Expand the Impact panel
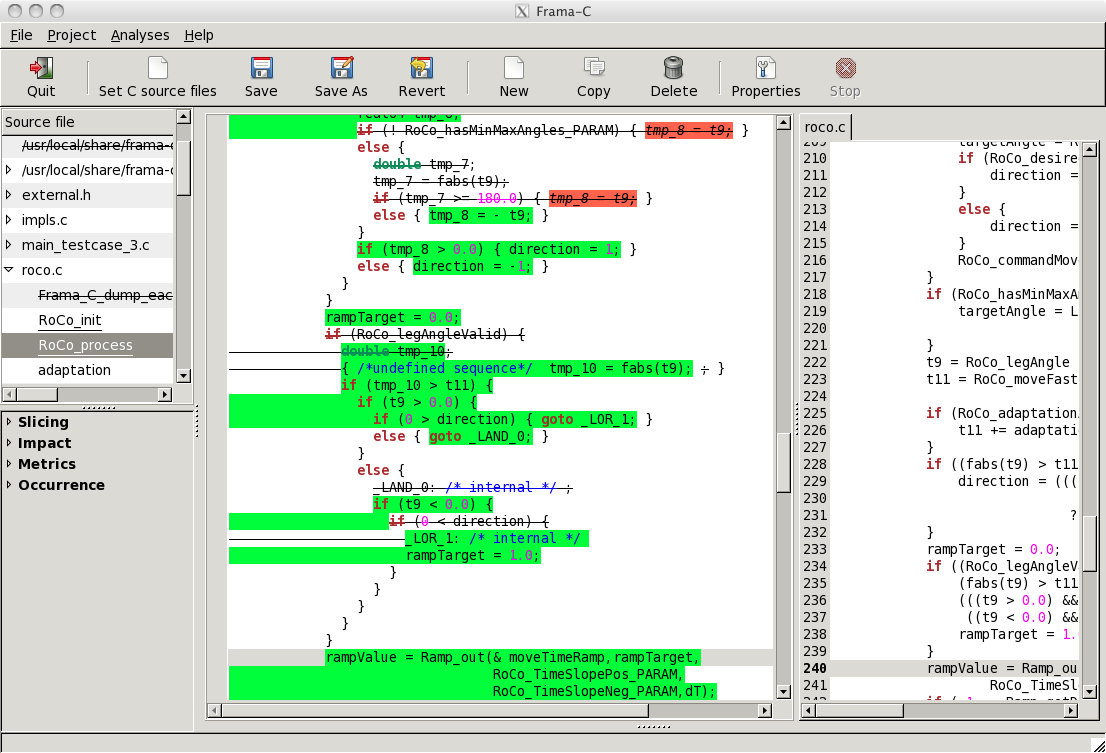Viewport: 1106px width, 753px height. tap(8, 443)
